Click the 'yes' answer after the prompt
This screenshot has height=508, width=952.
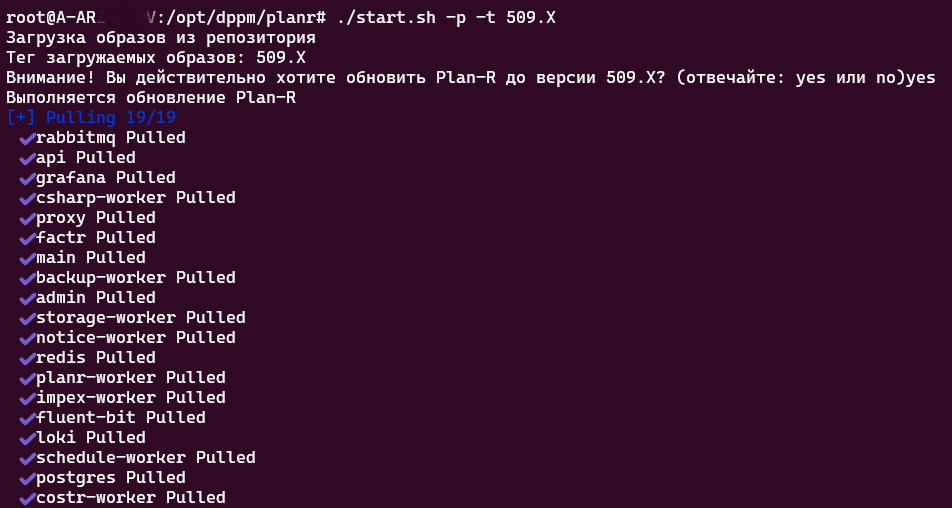920,78
